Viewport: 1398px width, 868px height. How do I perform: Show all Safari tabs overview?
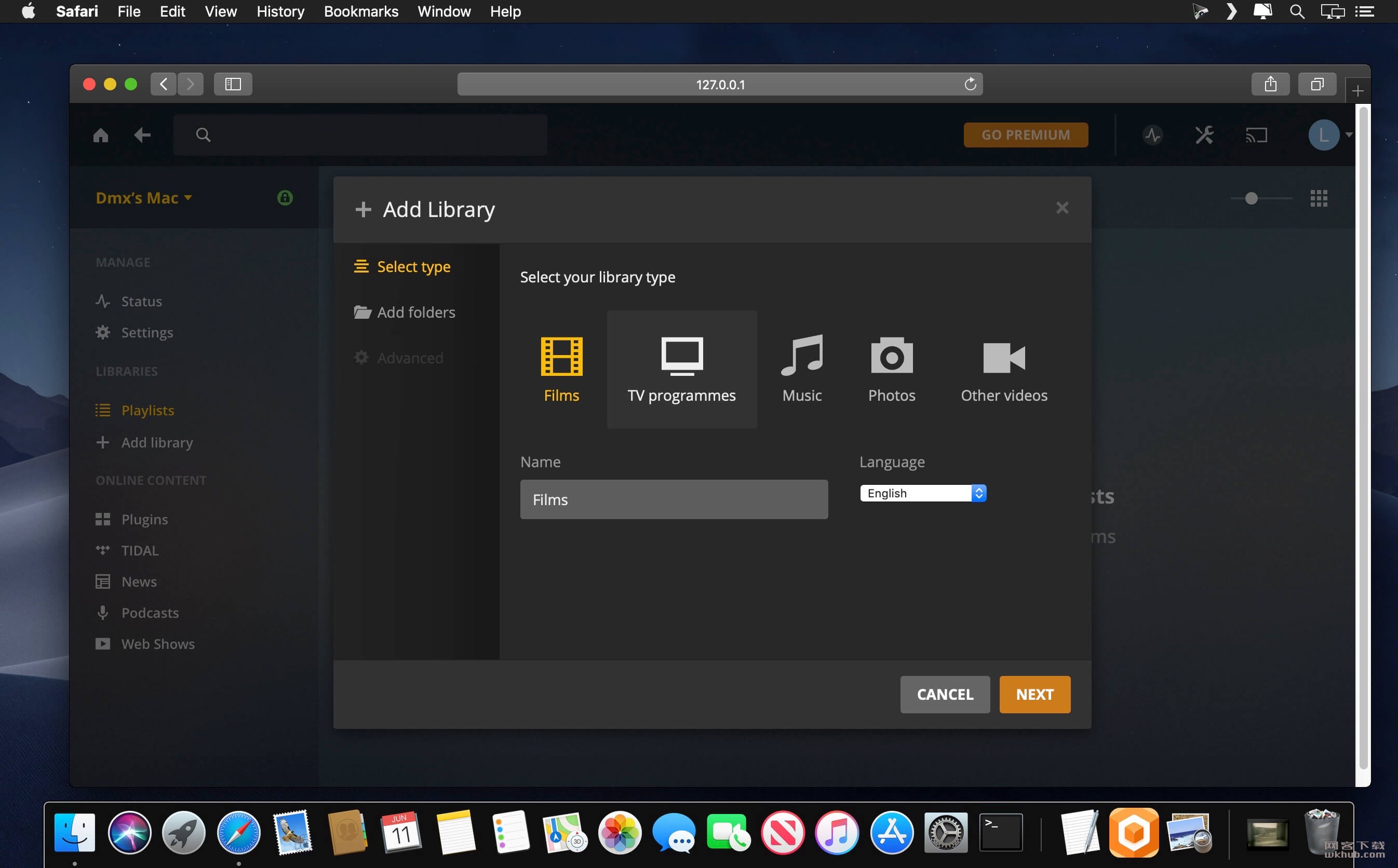pos(1317,85)
